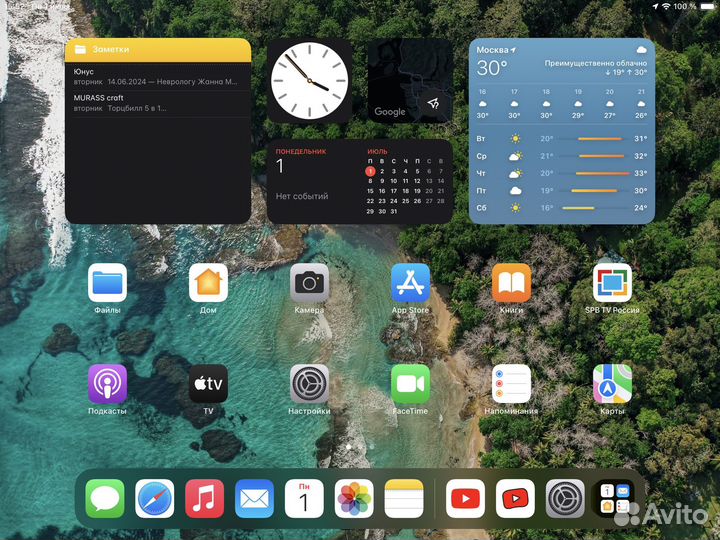
Task: Tap the Чт forecast row
Action: (x=562, y=174)
